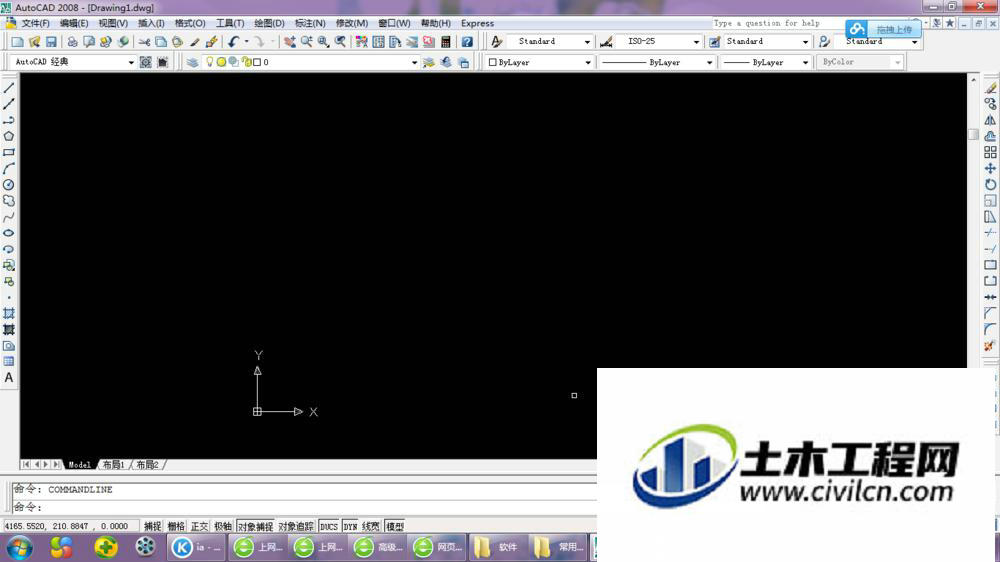This screenshot has height=562, width=1000.
Task: Click the Cut scissors icon
Action: pyautogui.click(x=144, y=41)
